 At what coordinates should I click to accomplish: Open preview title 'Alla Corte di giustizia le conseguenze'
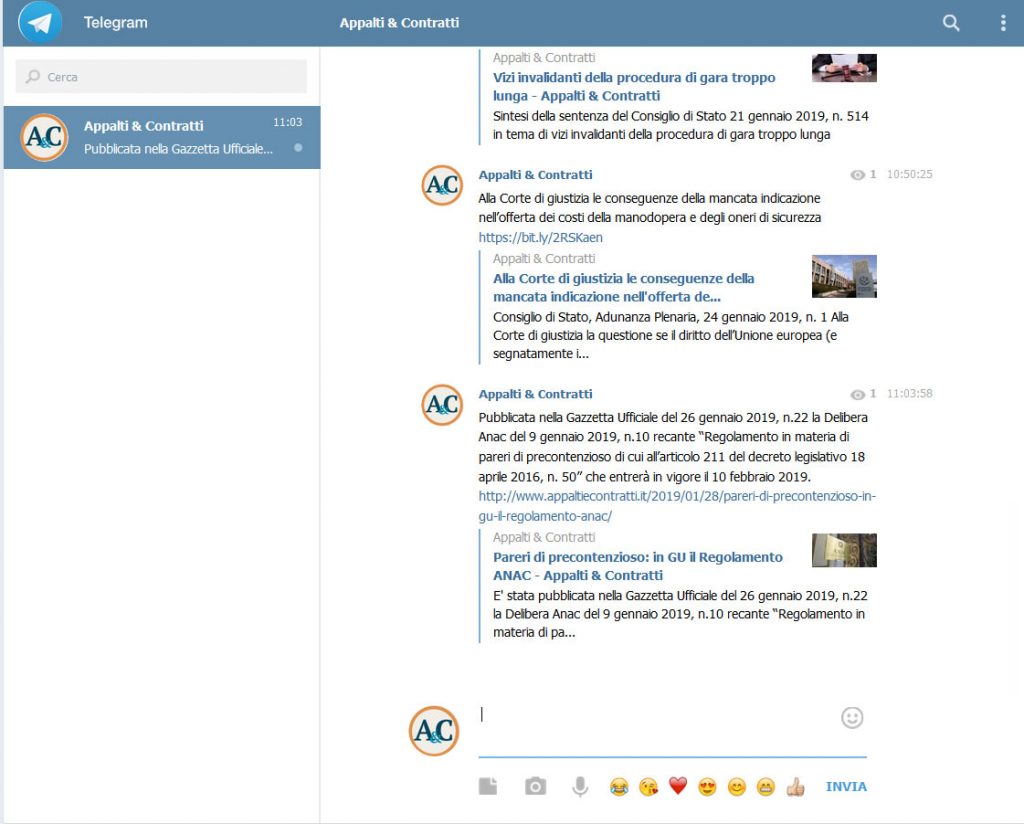coord(624,287)
